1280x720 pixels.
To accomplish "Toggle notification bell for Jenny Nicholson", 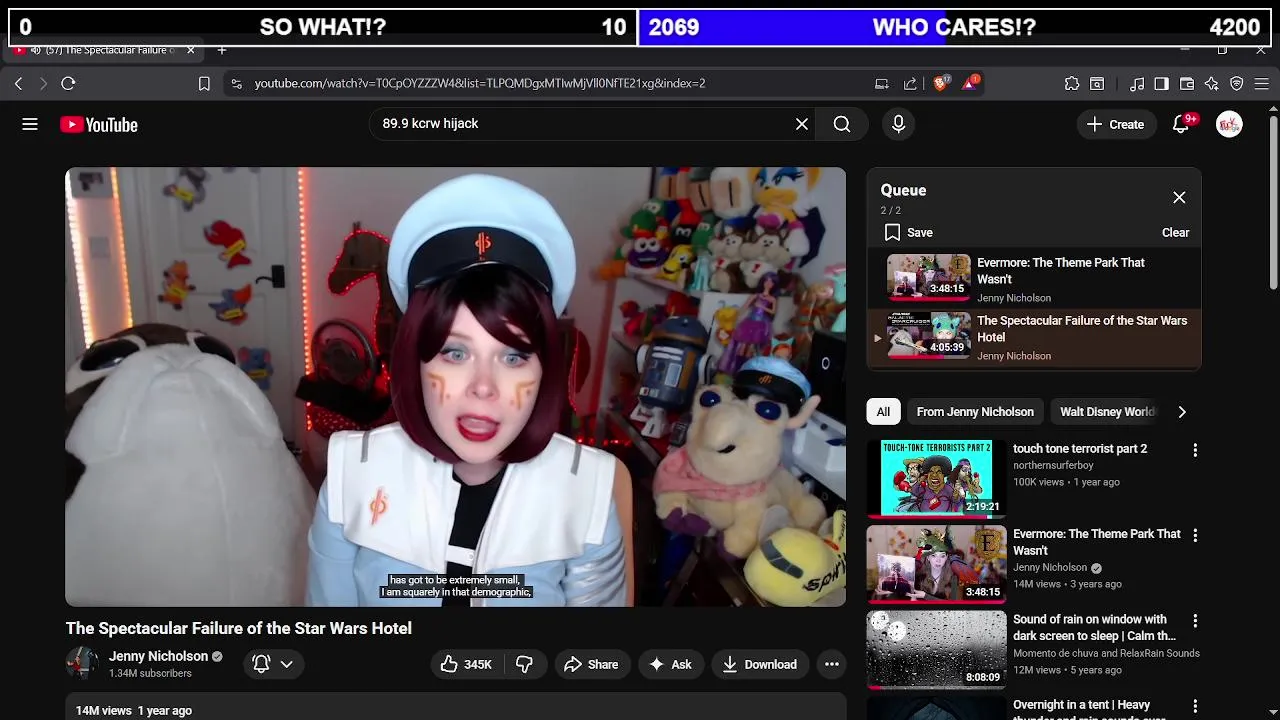I will coord(261,664).
